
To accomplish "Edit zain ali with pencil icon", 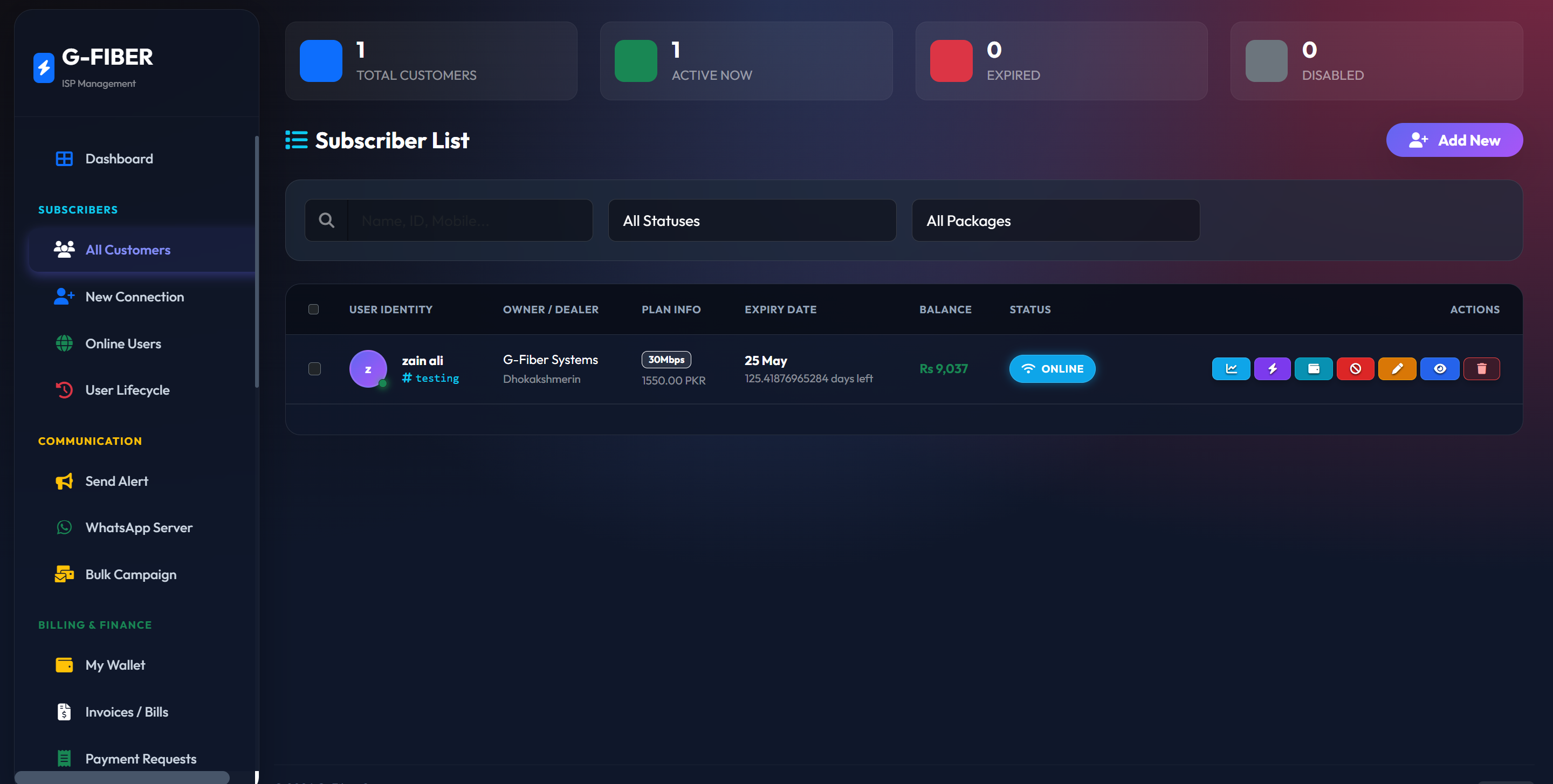I will coord(1397,369).
